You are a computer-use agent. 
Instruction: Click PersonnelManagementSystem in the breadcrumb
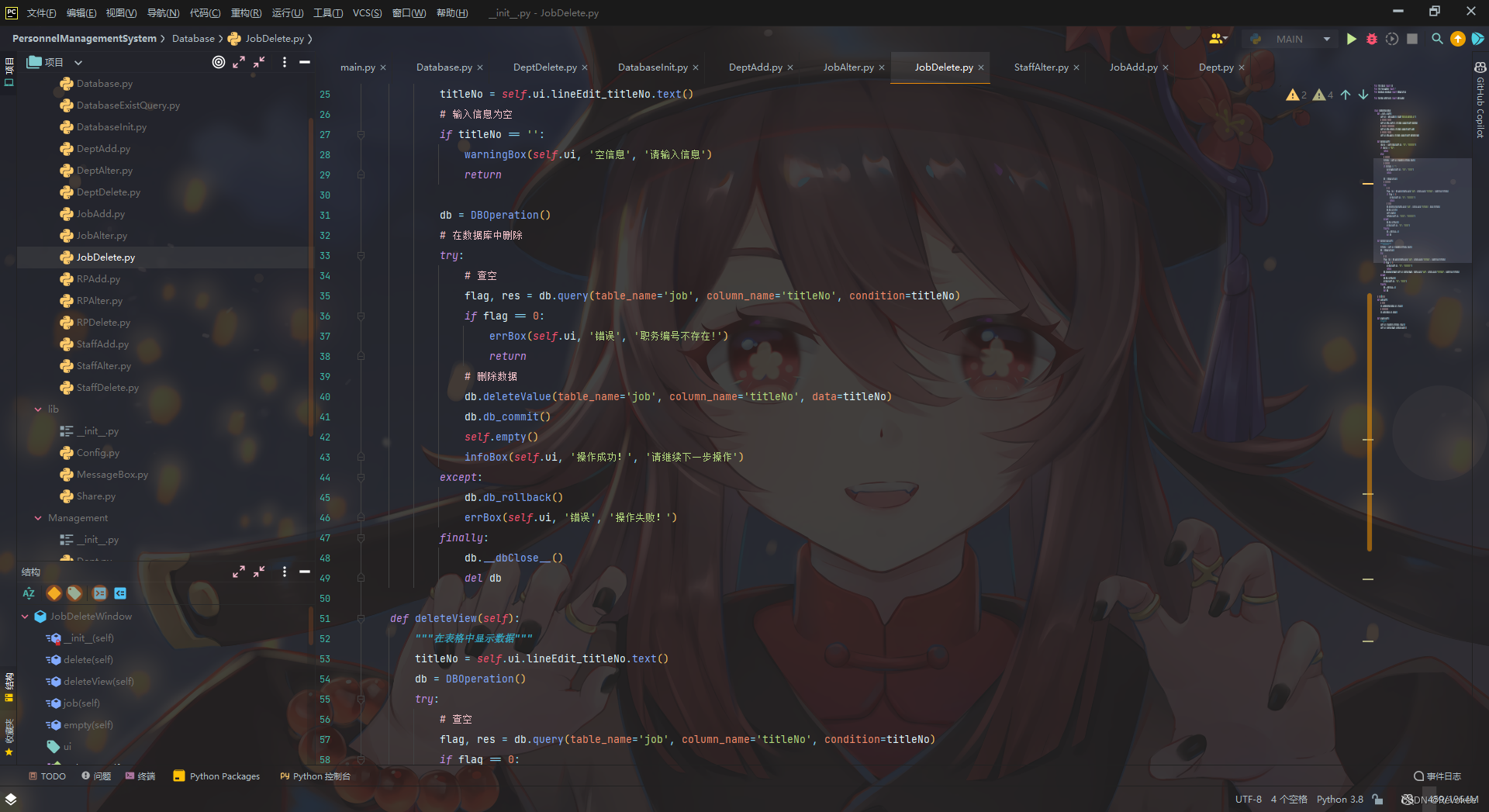[x=85, y=38]
